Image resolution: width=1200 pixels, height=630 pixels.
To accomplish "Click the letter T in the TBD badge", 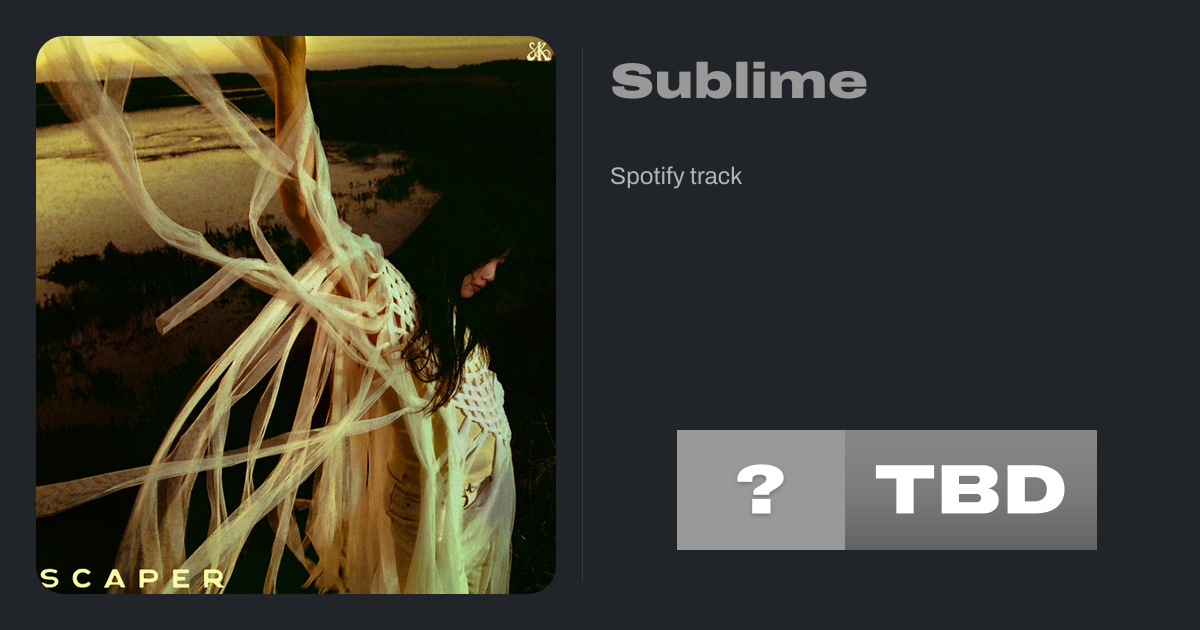I will coord(905,490).
